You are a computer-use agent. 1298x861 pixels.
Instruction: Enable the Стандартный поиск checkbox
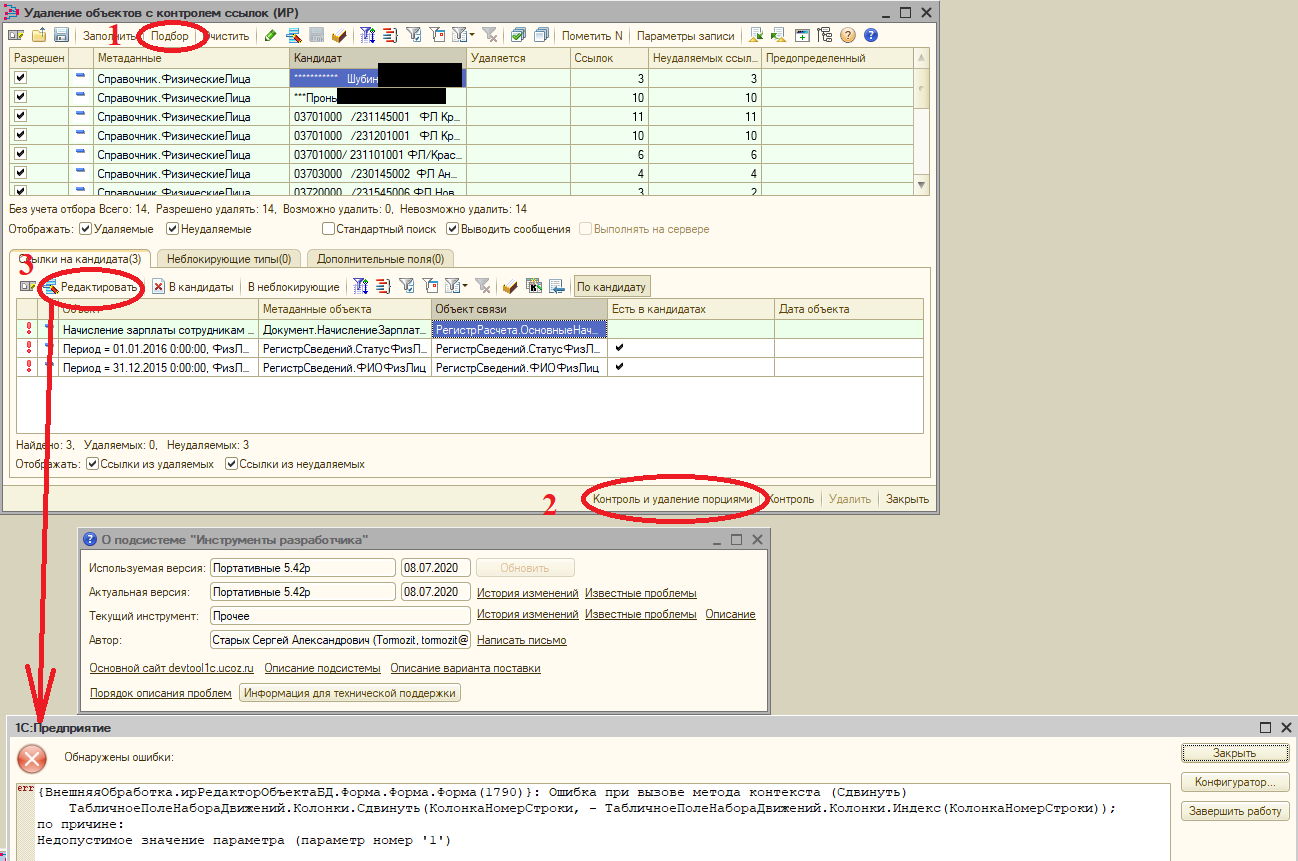(x=327, y=229)
